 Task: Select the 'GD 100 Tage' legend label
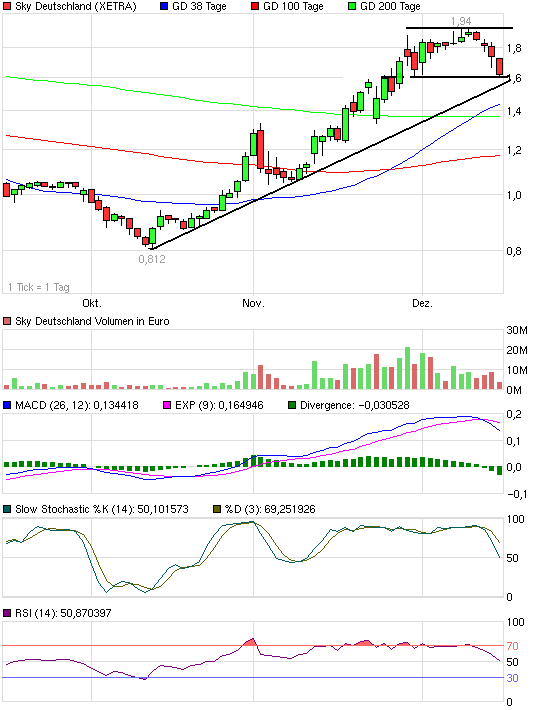point(293,6)
